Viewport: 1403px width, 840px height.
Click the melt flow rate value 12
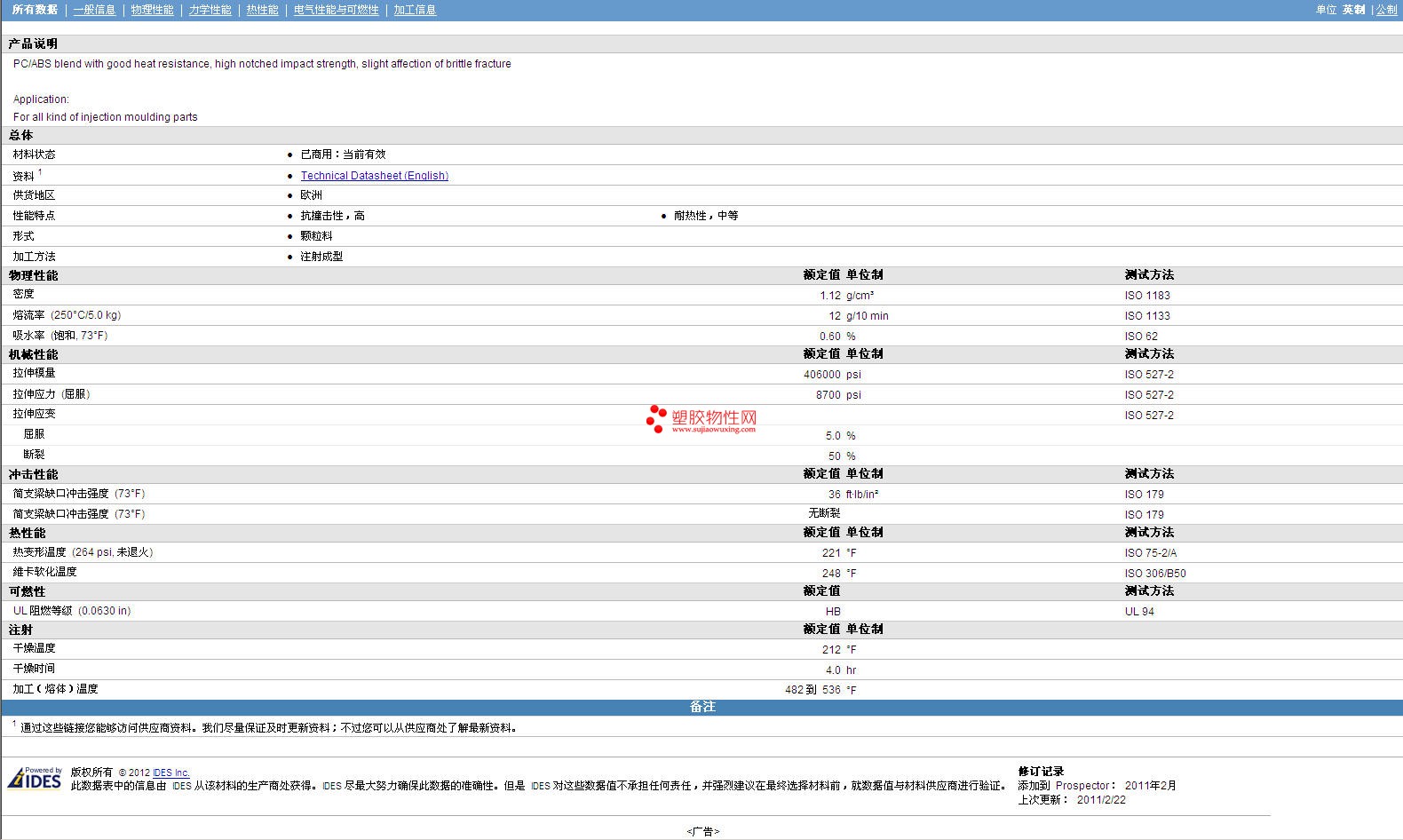pos(834,316)
